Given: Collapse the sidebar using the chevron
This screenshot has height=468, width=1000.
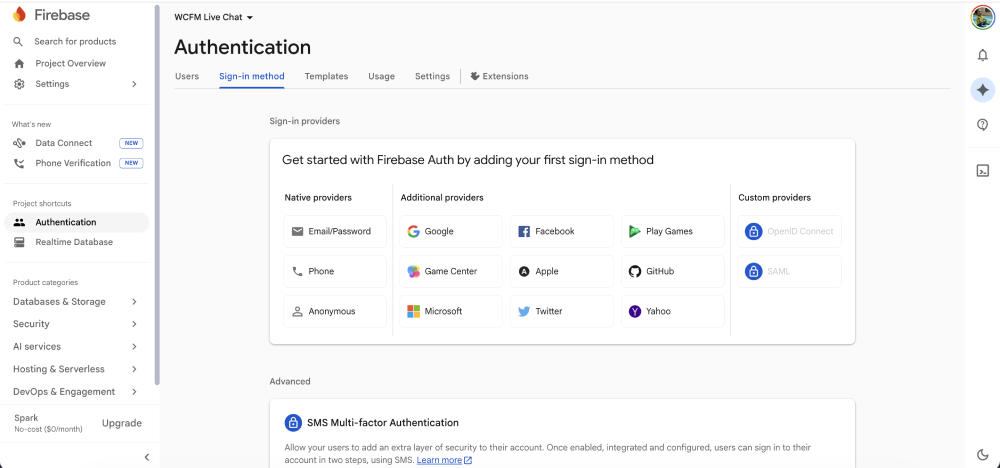Looking at the screenshot, I should 147,457.
